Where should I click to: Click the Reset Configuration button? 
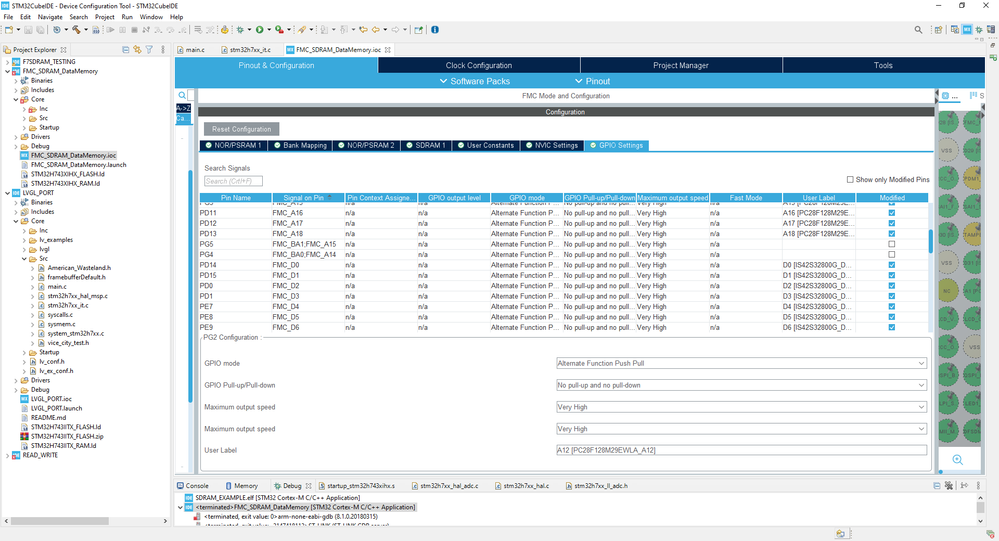coord(241,129)
